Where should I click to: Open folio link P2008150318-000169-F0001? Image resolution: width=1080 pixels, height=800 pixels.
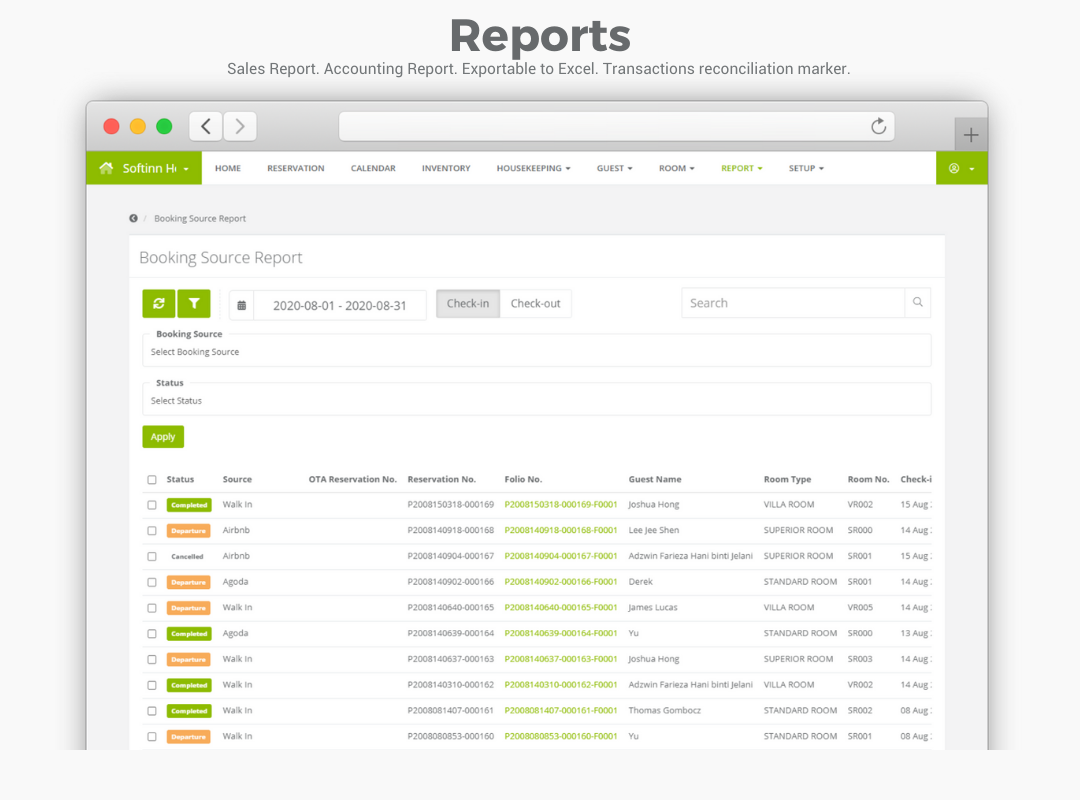(560, 505)
